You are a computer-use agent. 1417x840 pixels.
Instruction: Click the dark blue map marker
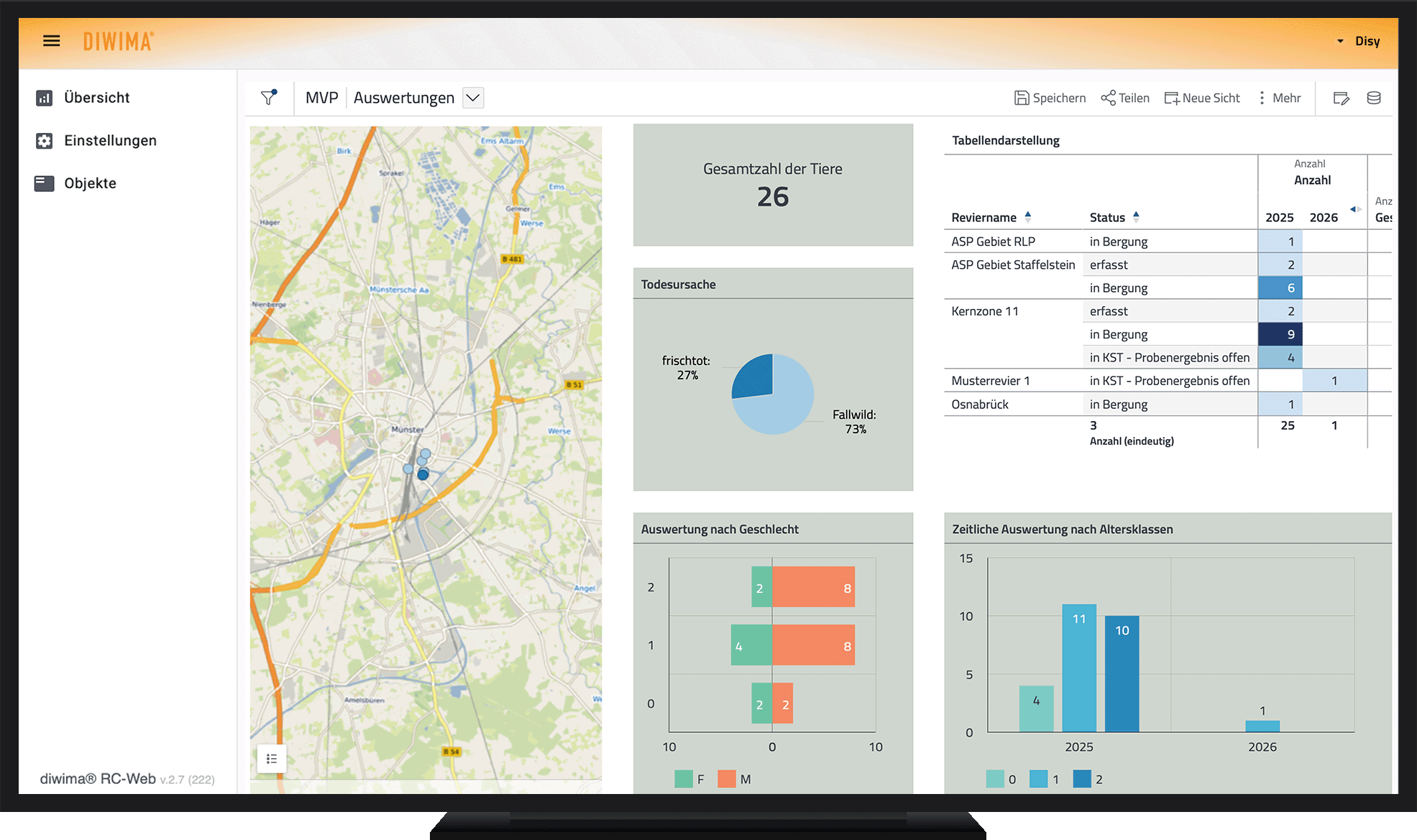pyautogui.click(x=423, y=474)
